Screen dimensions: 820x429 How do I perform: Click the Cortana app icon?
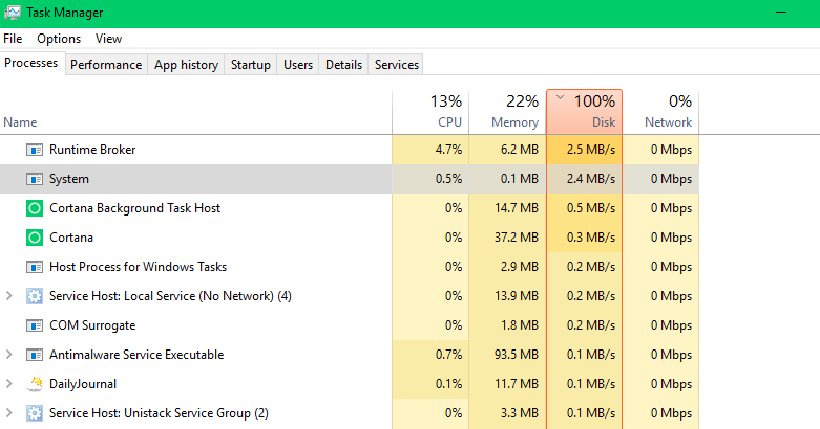pyautogui.click(x=35, y=238)
